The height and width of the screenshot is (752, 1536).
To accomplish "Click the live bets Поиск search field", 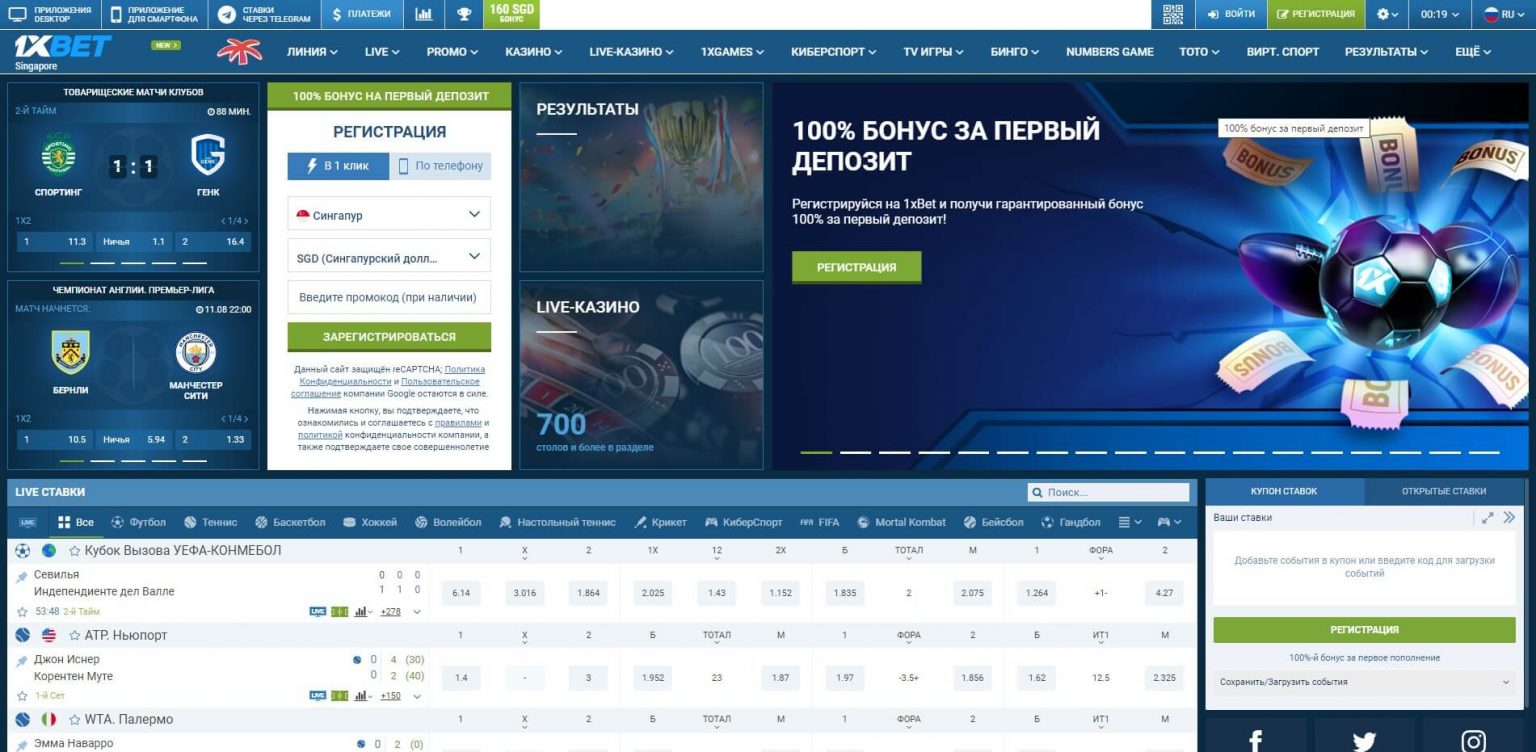I will coord(1109,492).
